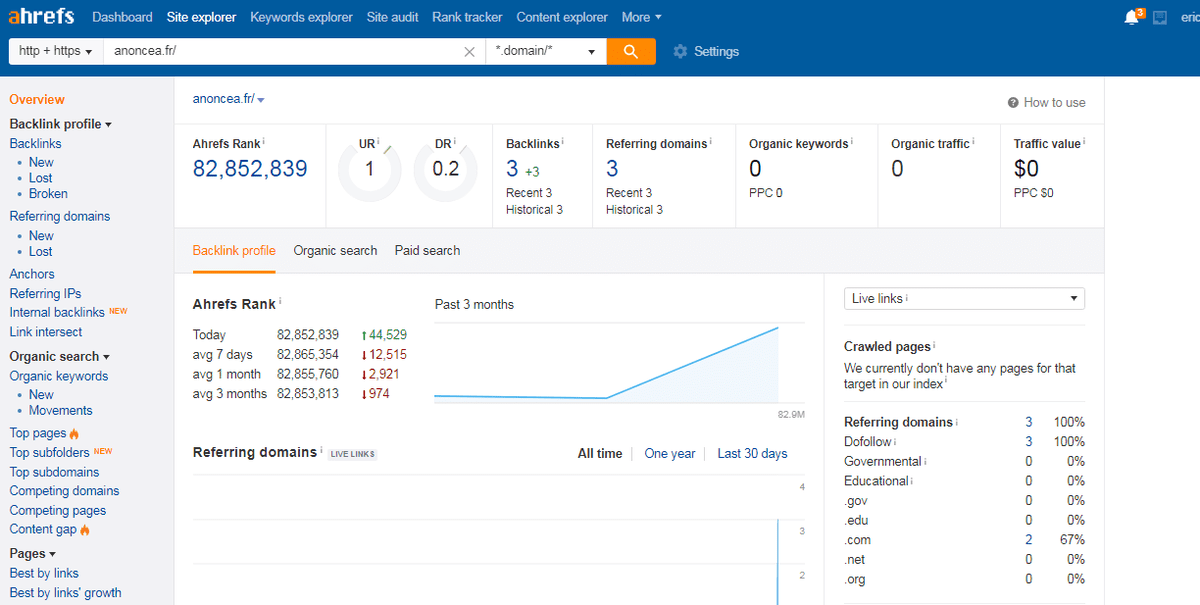Click the Past 3 months rank chart
The image size is (1200, 605).
click(619, 364)
